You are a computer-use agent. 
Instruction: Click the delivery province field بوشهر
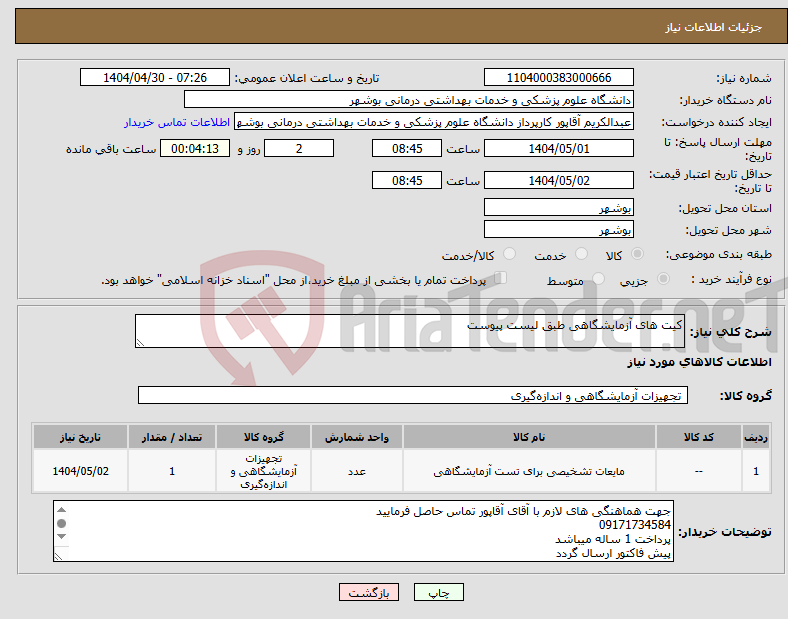pos(558,208)
